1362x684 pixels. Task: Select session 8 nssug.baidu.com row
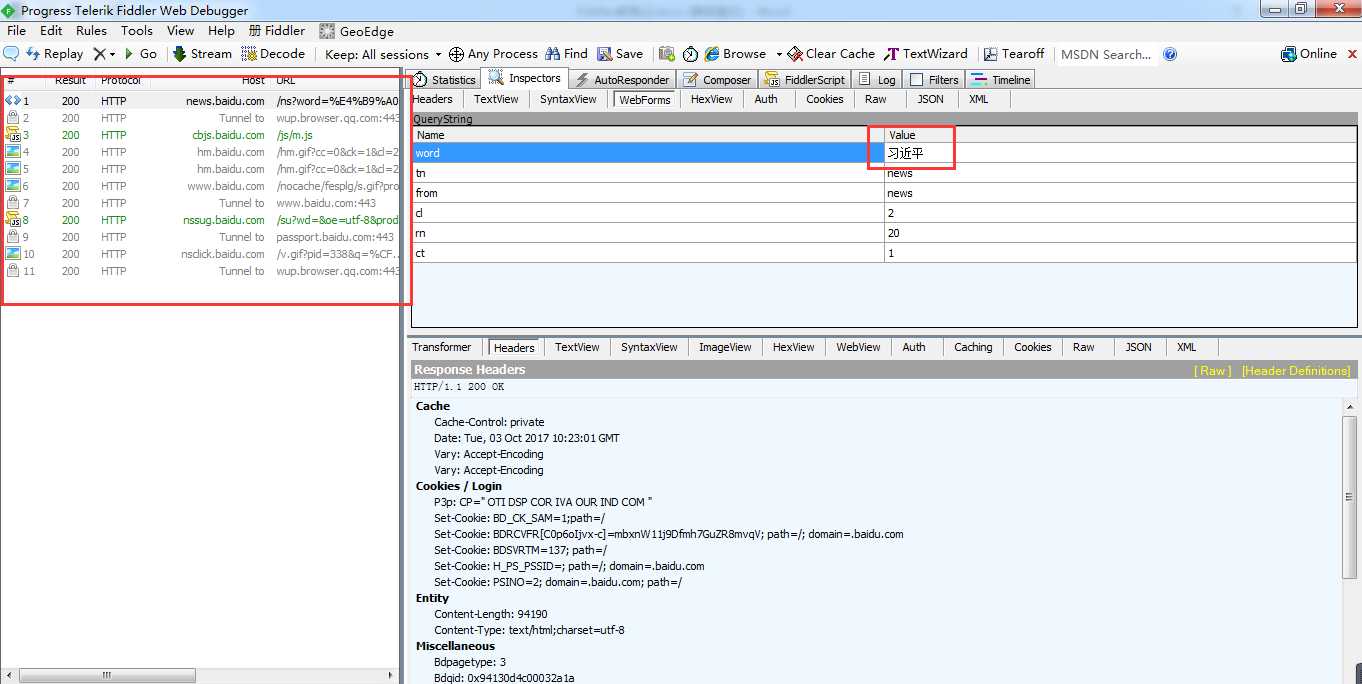point(200,220)
